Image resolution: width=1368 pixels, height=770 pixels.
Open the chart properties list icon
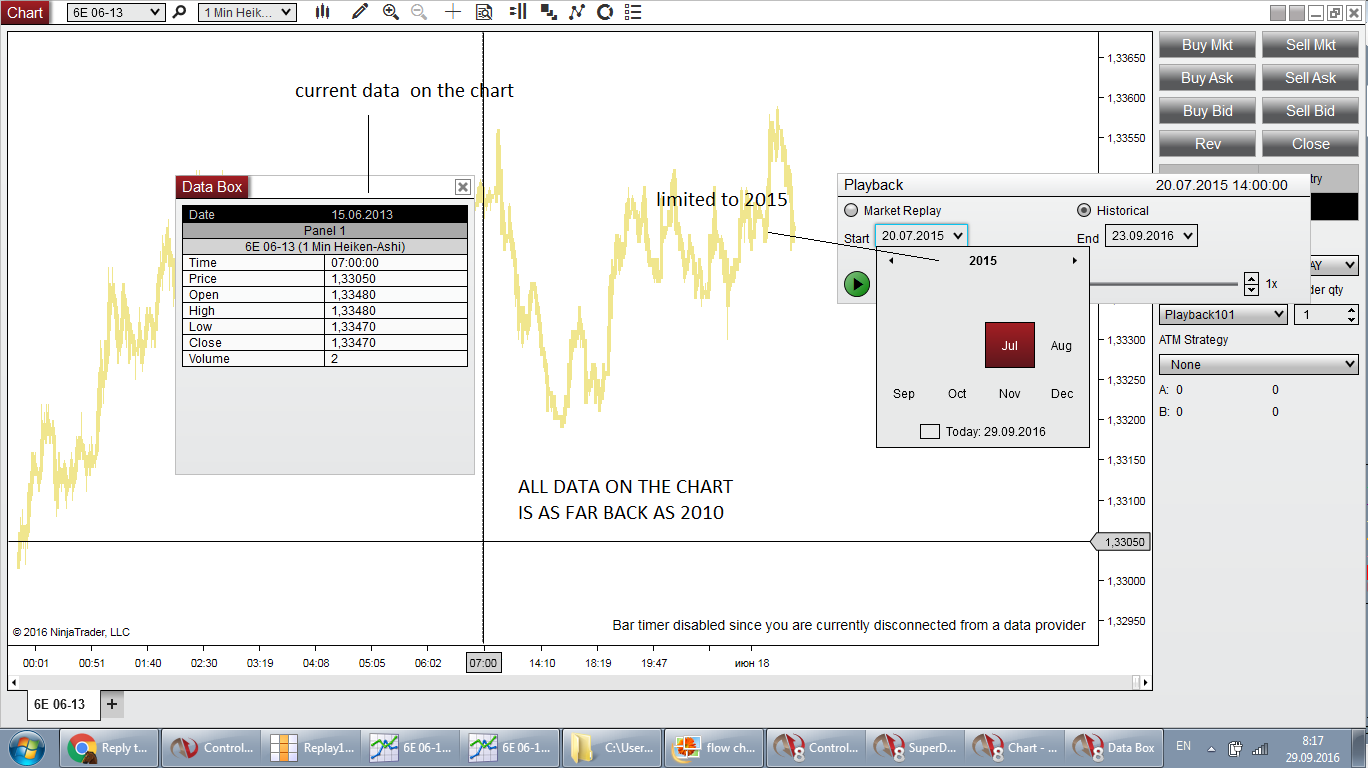coord(633,12)
